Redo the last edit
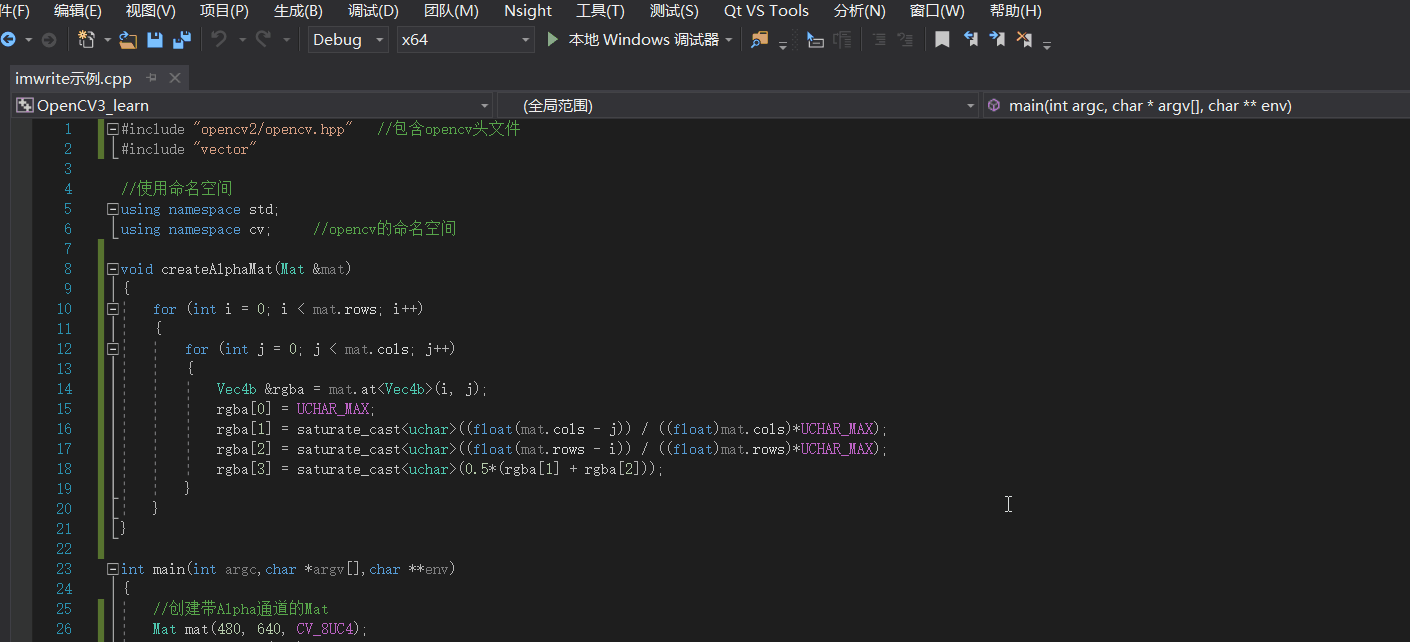The height and width of the screenshot is (642, 1410). 262,40
